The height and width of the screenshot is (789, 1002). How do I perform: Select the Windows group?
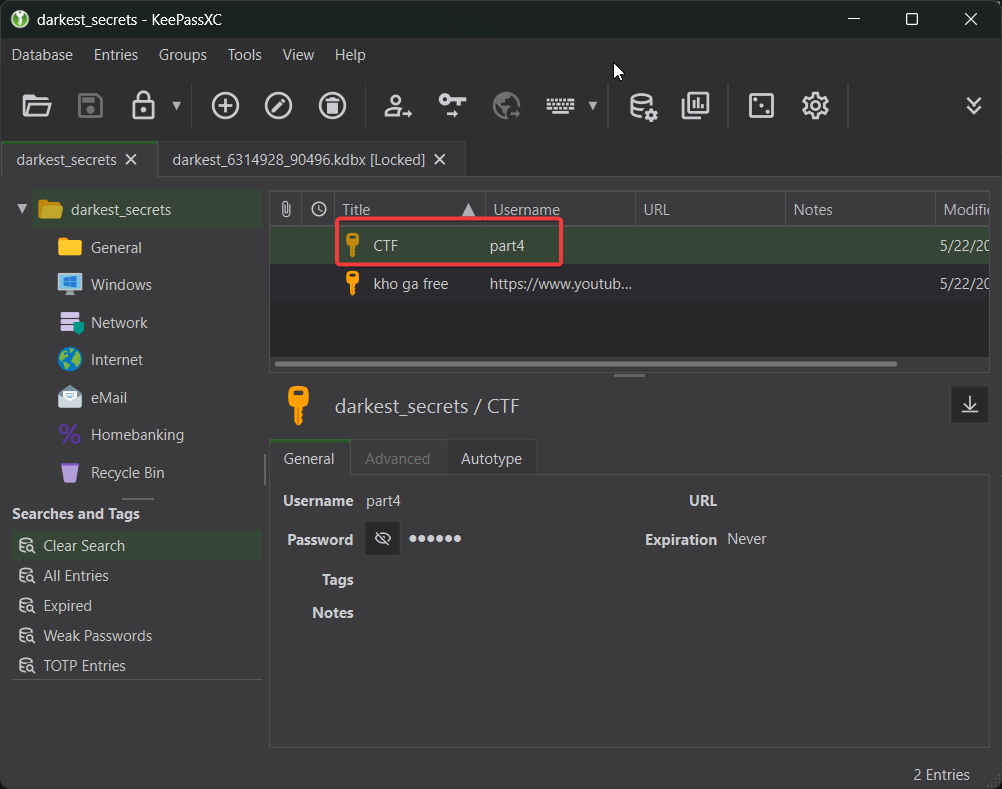121,284
